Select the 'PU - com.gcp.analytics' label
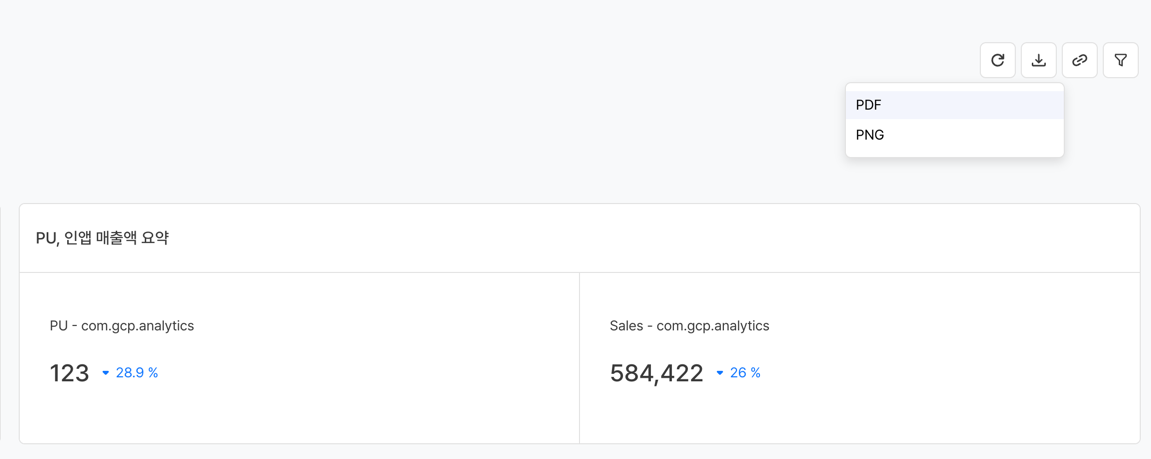This screenshot has width=1151, height=459. click(x=122, y=326)
